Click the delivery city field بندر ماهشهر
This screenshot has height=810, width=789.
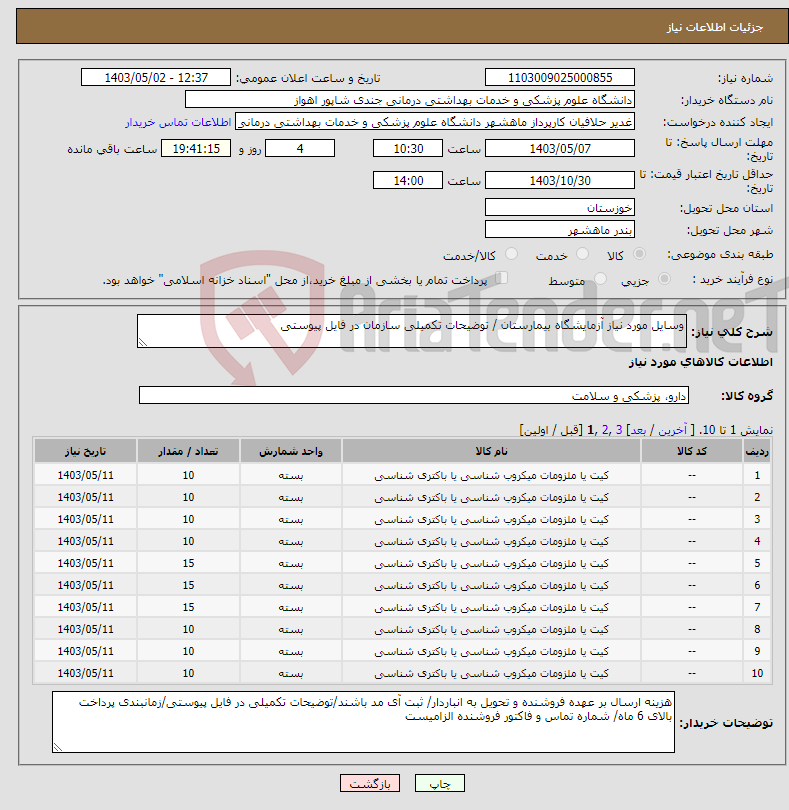(560, 230)
